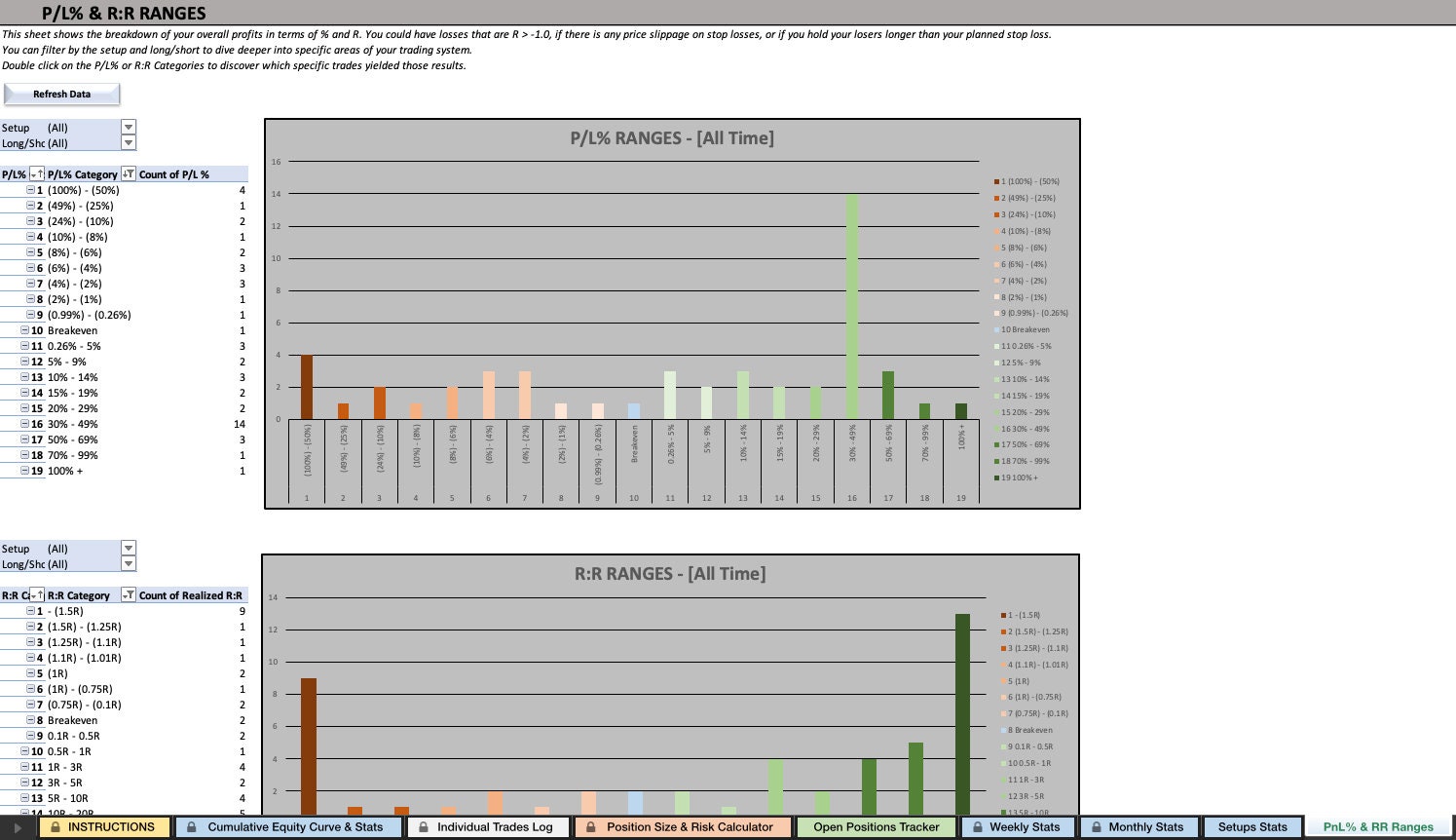Image resolution: width=1456 pixels, height=840 pixels.
Task: Collapse the 1R - 3R row in R:R table
Action: coord(23,767)
